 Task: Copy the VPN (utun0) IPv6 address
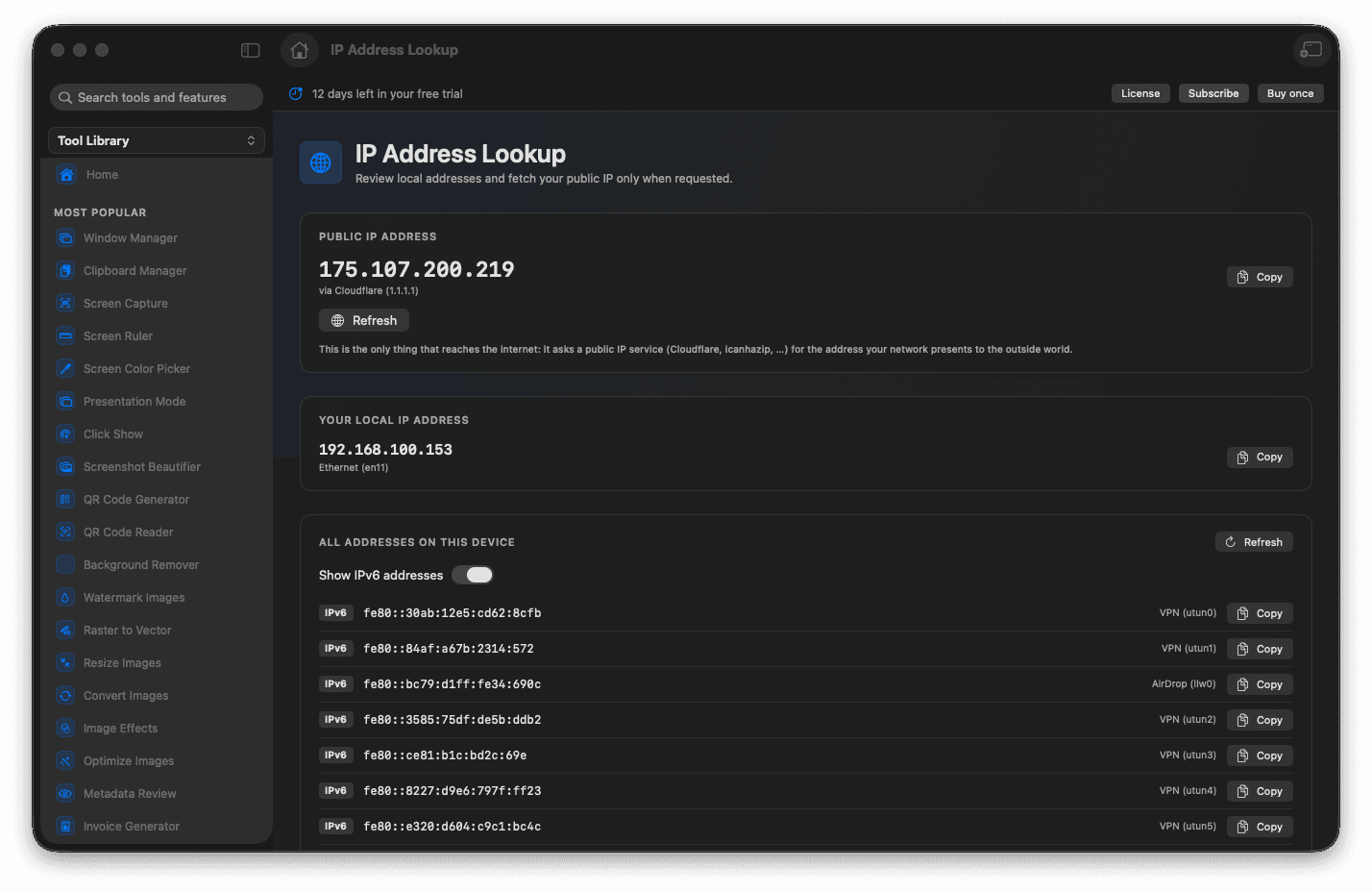click(x=1260, y=613)
